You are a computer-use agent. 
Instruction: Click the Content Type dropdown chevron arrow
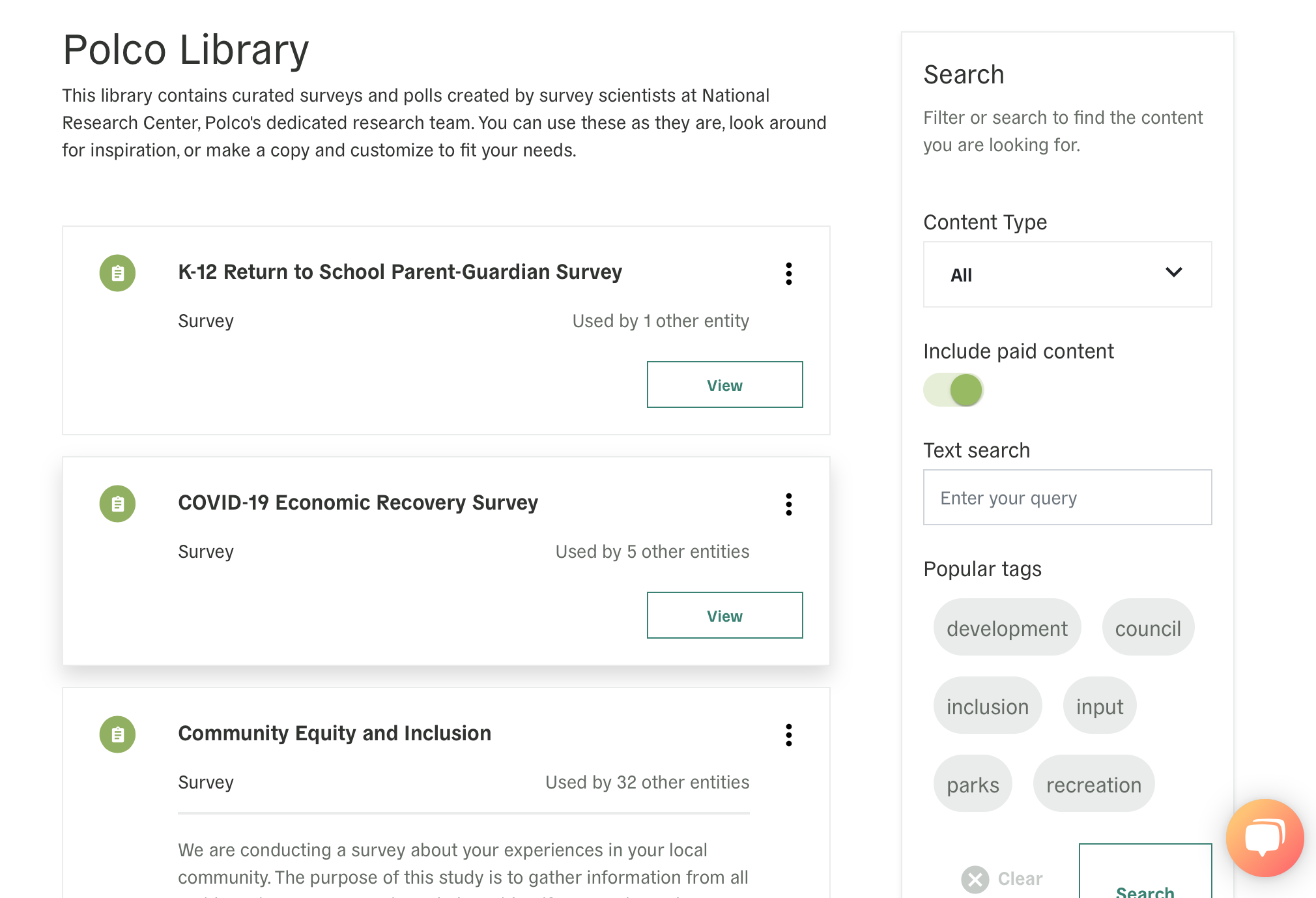[1173, 272]
